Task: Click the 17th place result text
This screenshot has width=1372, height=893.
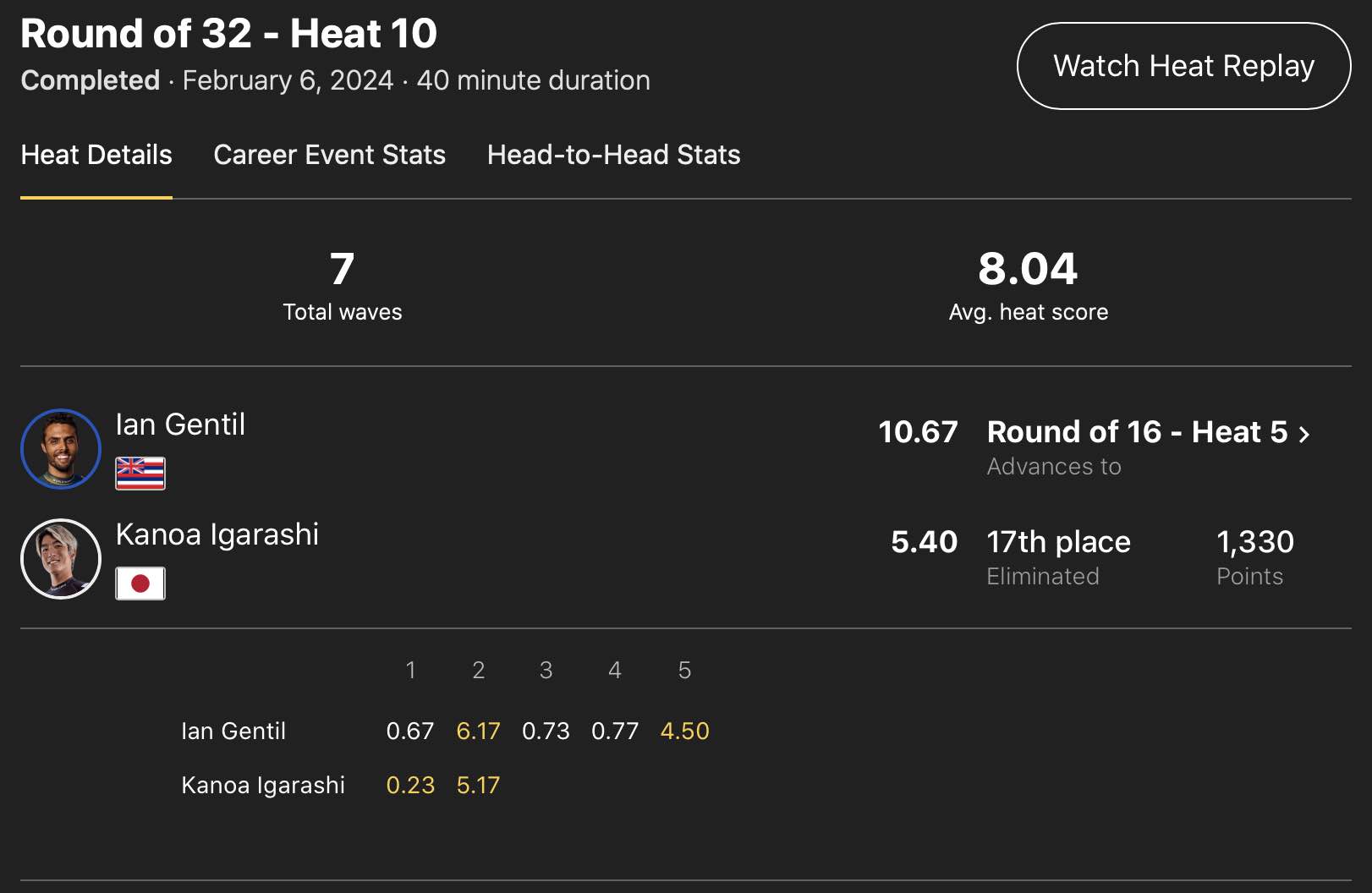Action: (x=1058, y=542)
